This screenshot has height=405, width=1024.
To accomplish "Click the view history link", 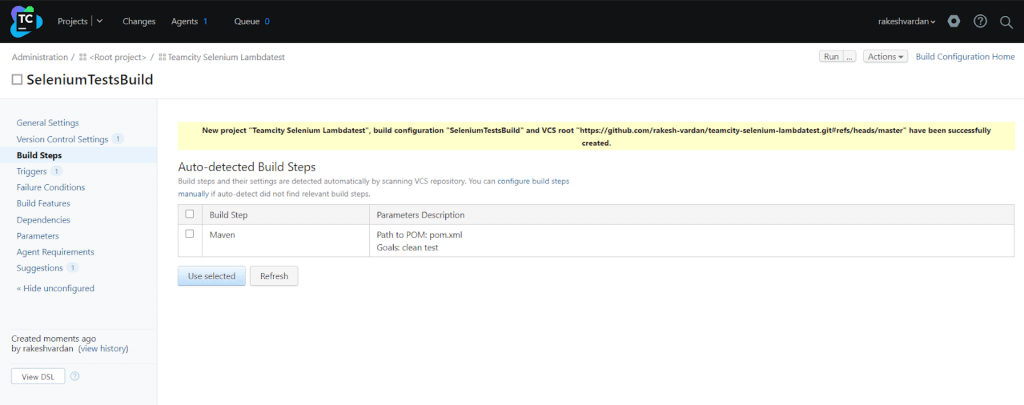I will [103, 349].
